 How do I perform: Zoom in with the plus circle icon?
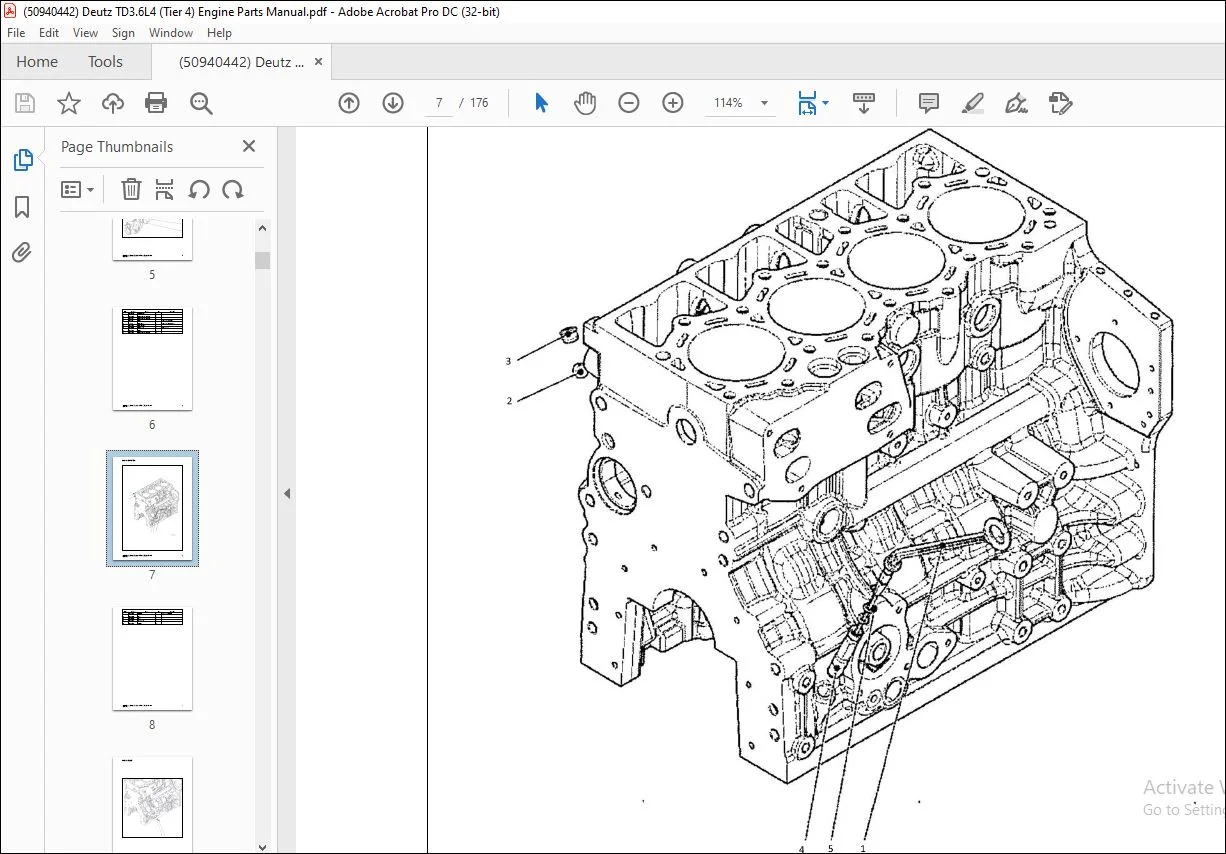tap(673, 103)
